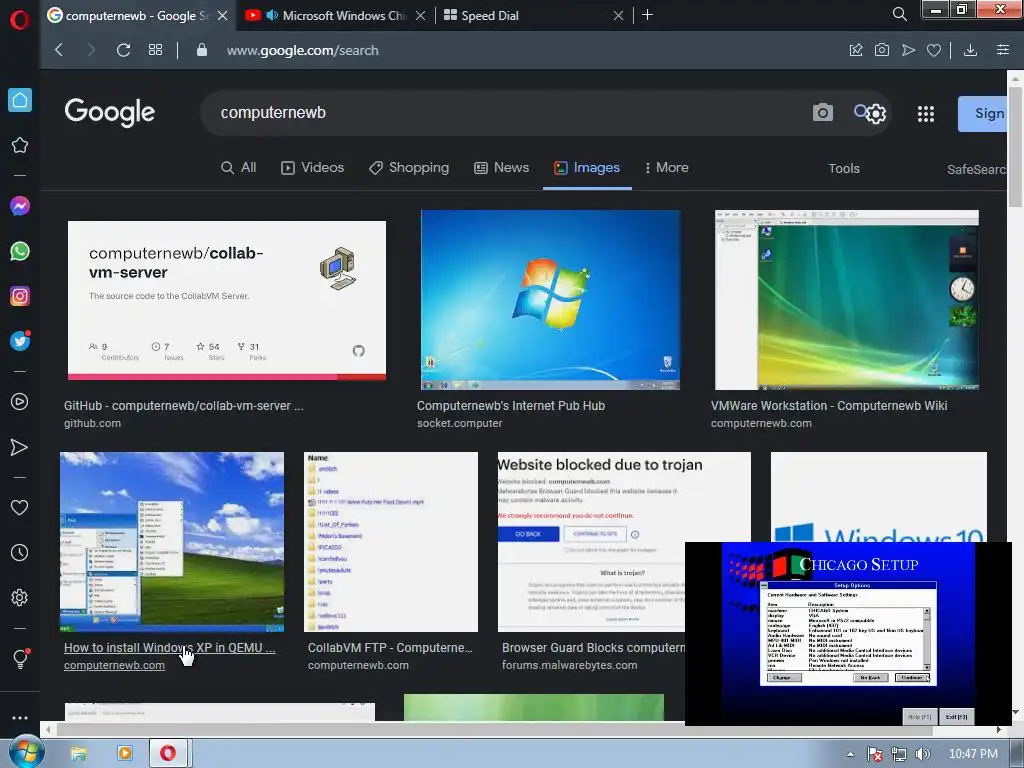This screenshot has height=768, width=1024.
Task: Open the Windows 7 desktop thumbnail
Action: 551,300
